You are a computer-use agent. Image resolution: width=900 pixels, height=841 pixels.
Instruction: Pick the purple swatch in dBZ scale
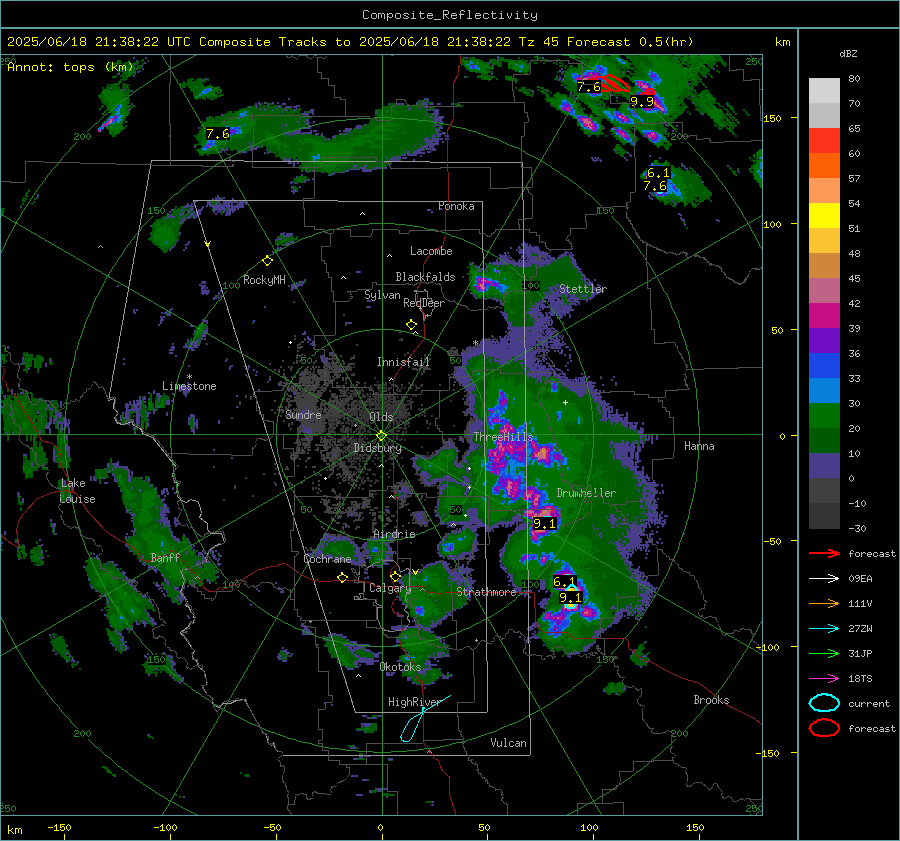(824, 340)
